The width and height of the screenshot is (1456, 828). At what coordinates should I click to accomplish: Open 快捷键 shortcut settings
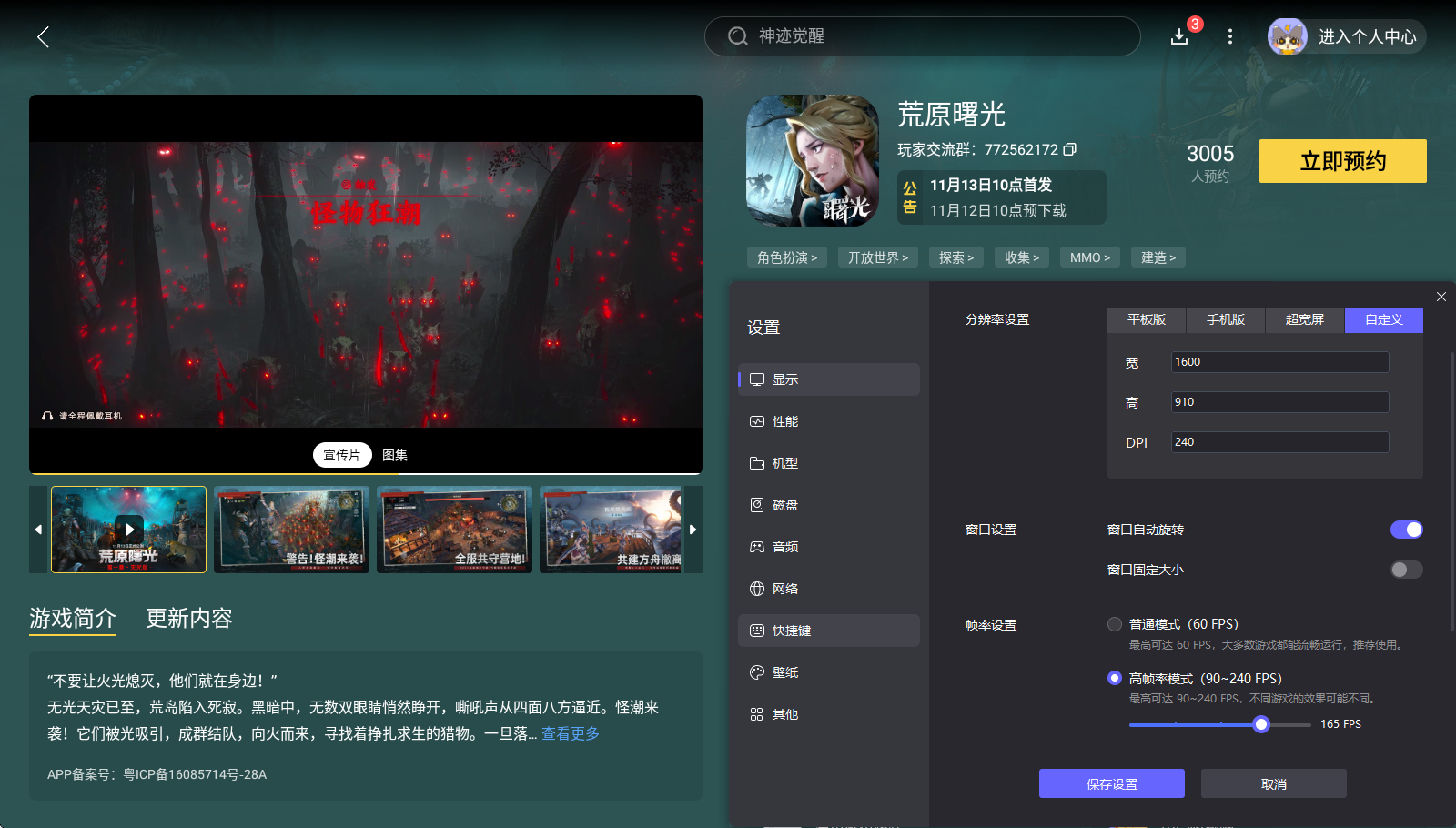pyautogui.click(x=829, y=631)
